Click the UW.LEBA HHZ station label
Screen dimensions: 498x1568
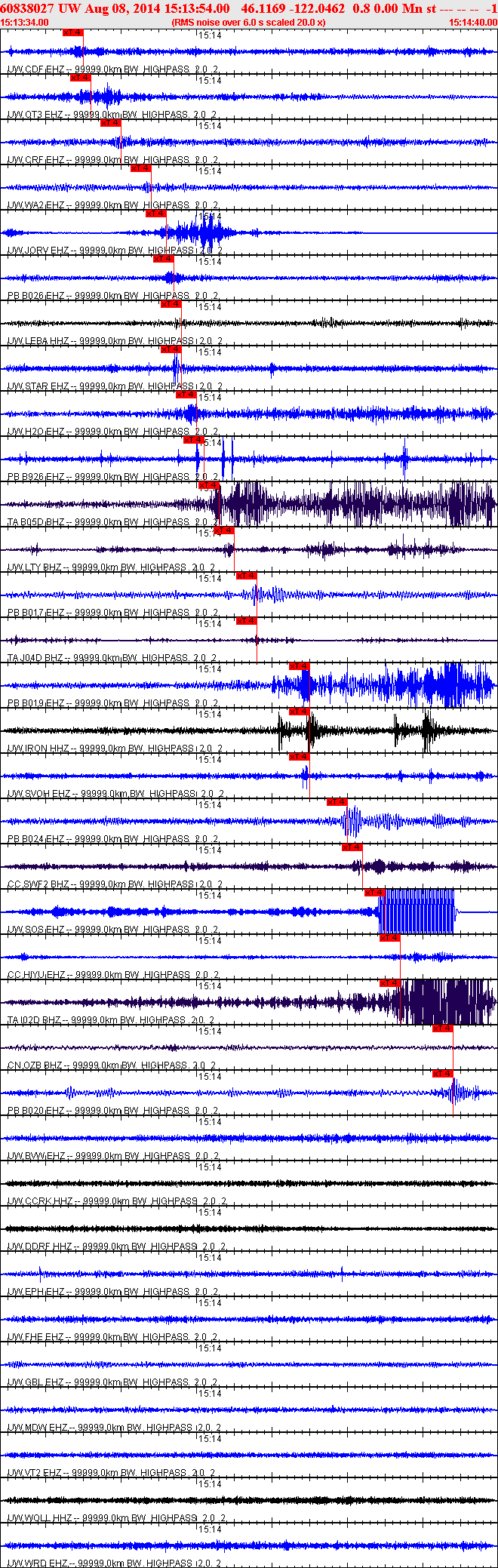coord(38,341)
